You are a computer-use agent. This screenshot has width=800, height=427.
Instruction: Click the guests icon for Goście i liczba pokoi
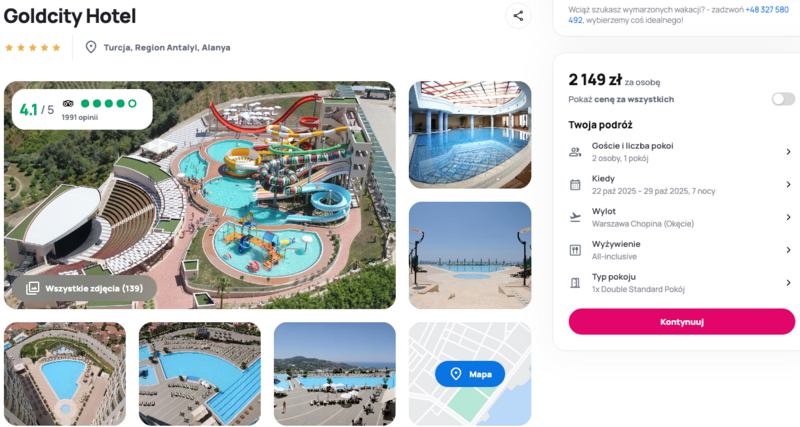point(575,152)
